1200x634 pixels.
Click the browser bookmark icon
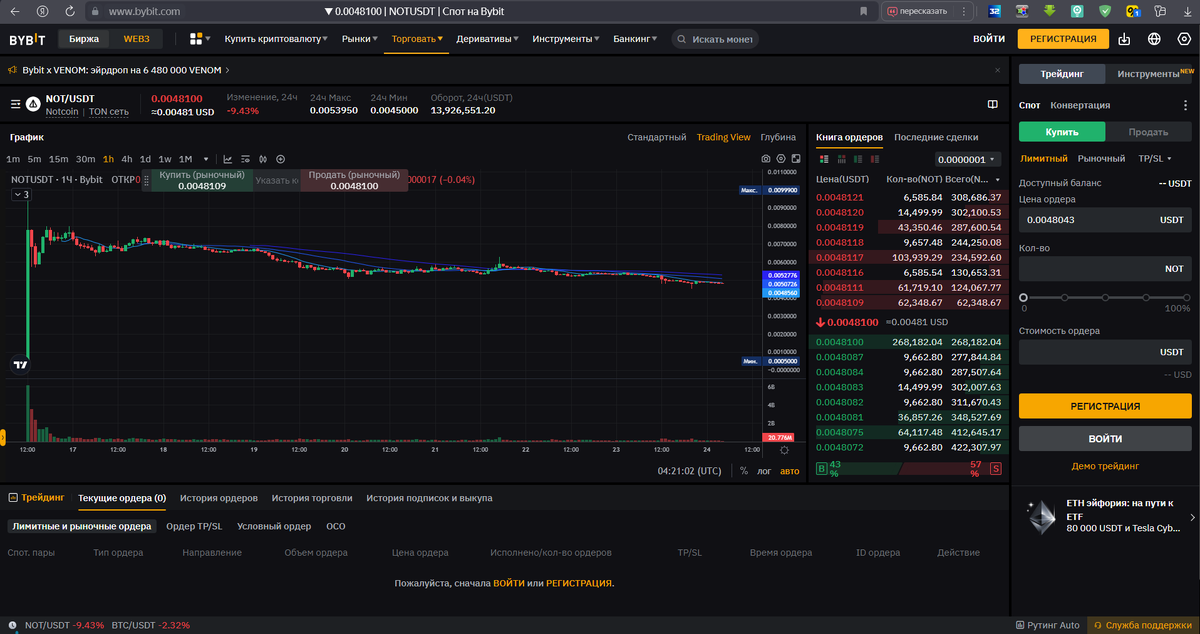(864, 11)
